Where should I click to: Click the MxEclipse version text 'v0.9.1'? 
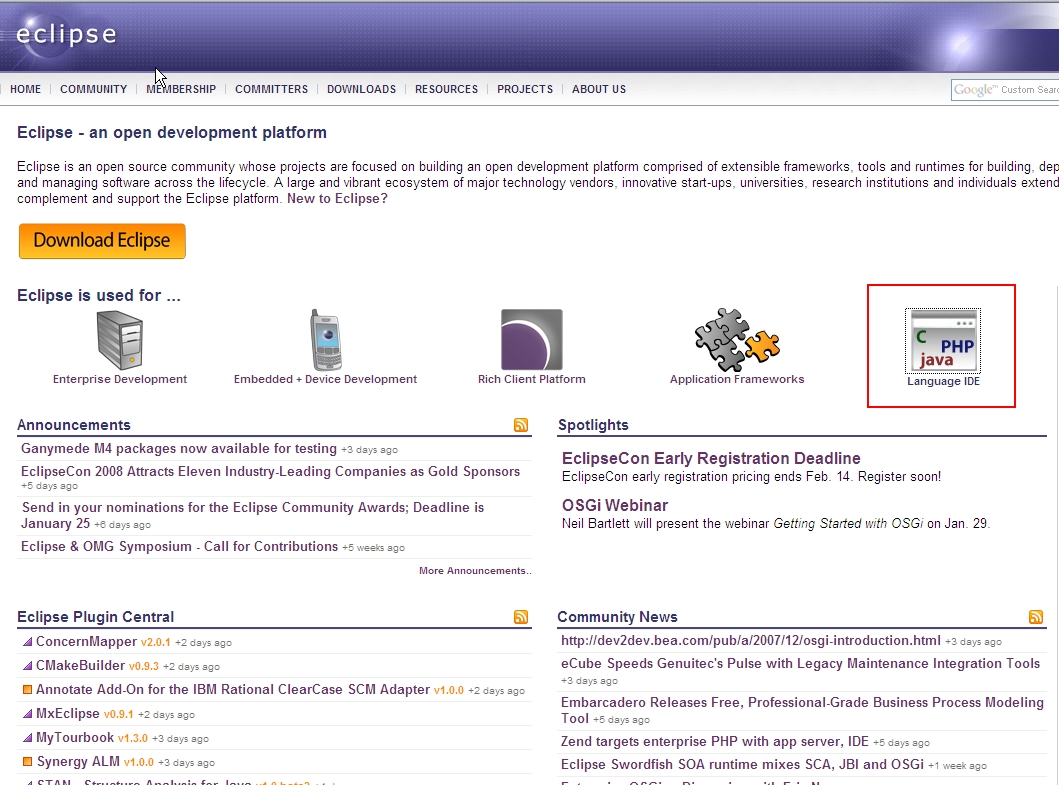[x=118, y=714]
